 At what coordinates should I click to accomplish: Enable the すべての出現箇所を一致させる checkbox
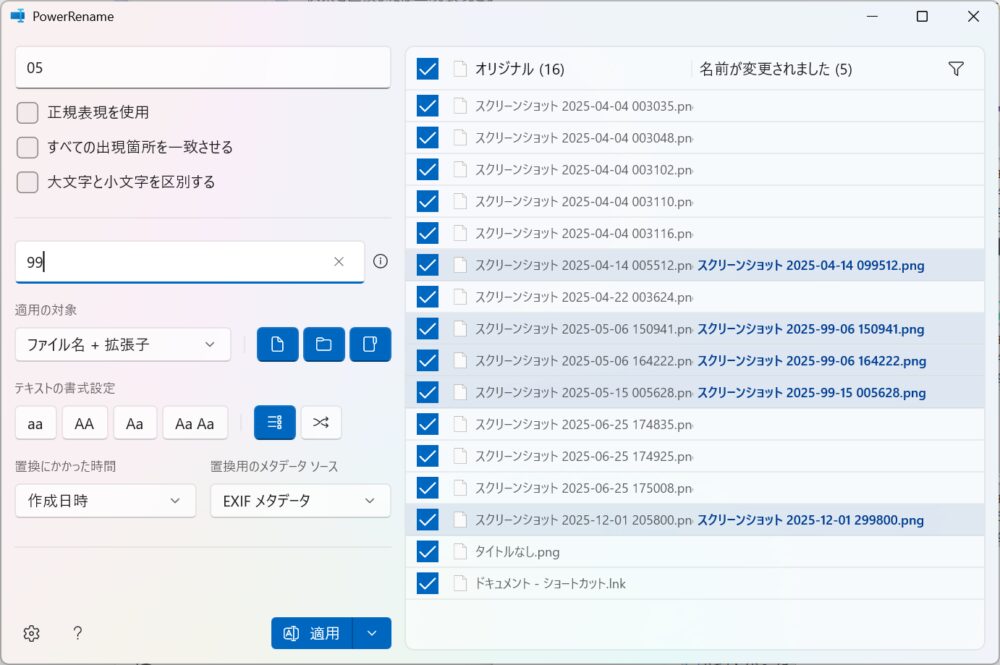point(28,147)
